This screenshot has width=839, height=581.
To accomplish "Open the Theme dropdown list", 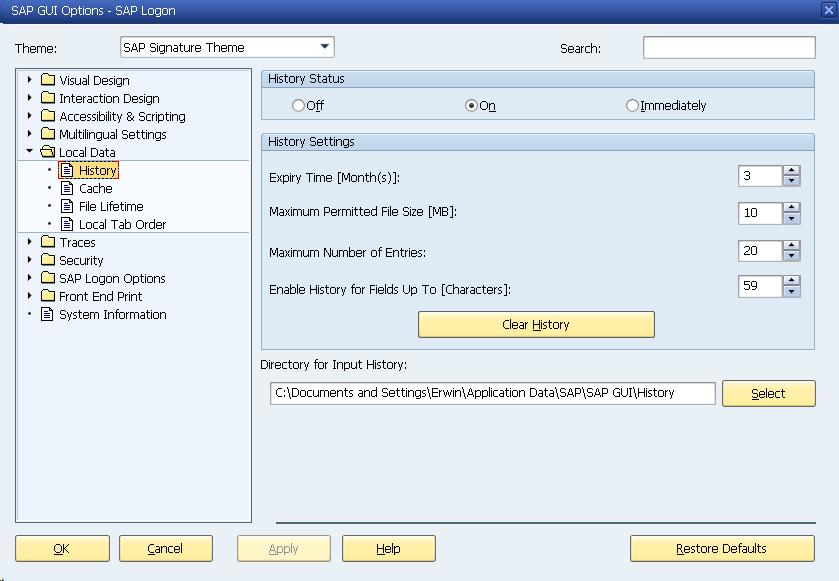I will (324, 47).
